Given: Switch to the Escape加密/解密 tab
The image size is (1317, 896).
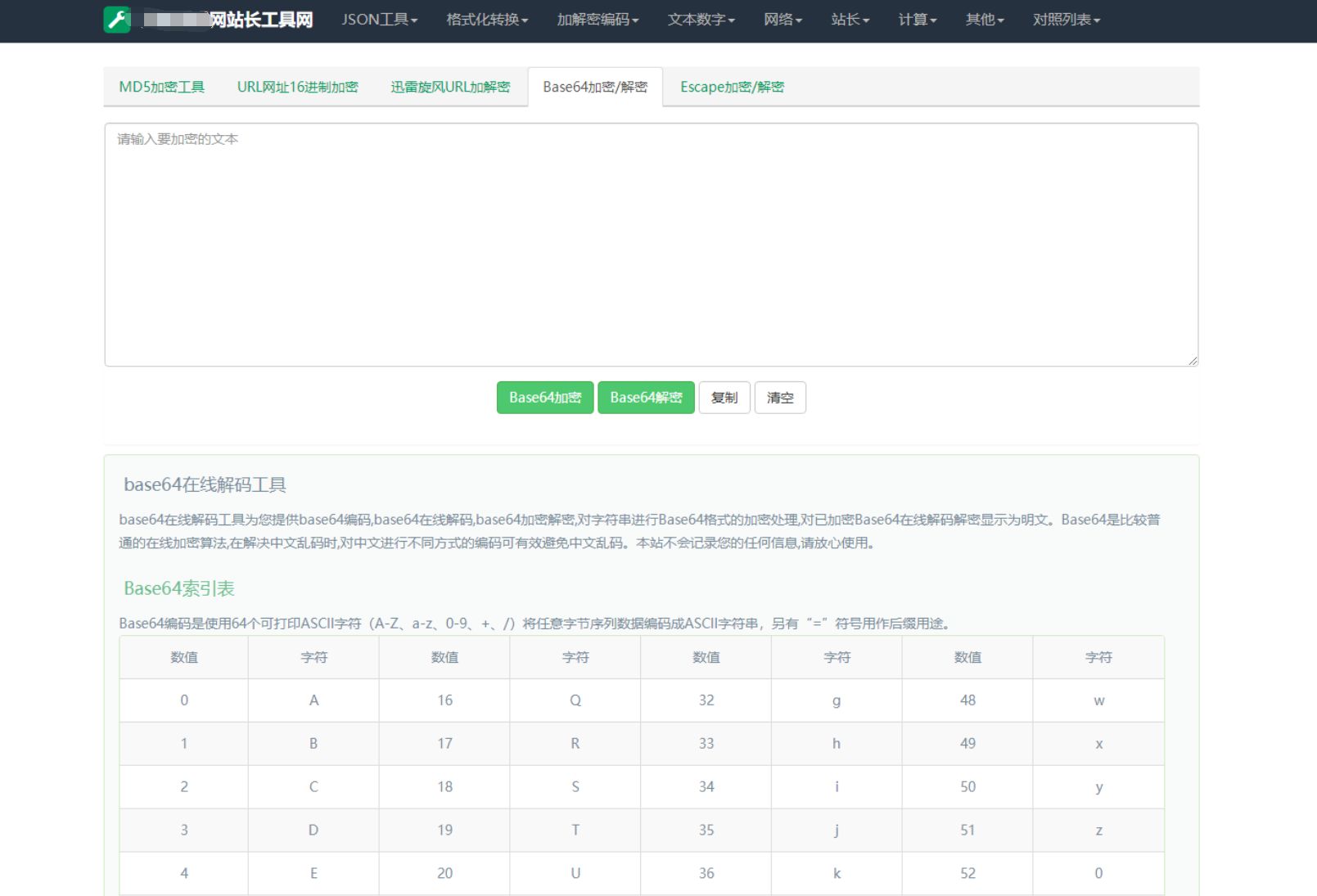Looking at the screenshot, I should click(x=732, y=87).
